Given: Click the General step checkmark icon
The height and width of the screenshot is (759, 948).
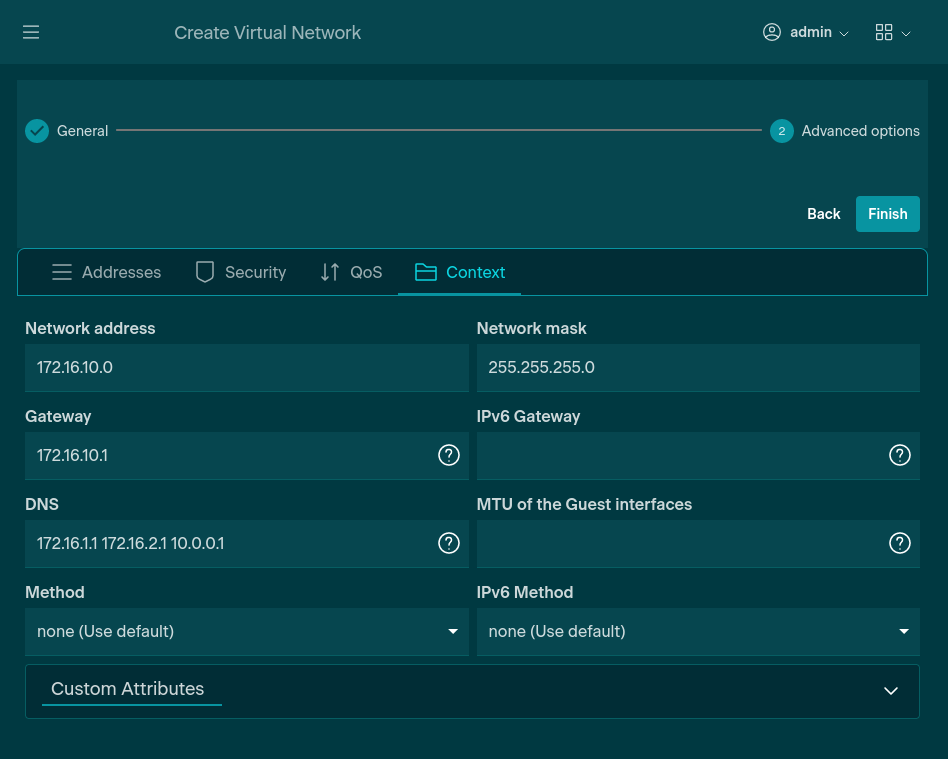Looking at the screenshot, I should point(37,131).
